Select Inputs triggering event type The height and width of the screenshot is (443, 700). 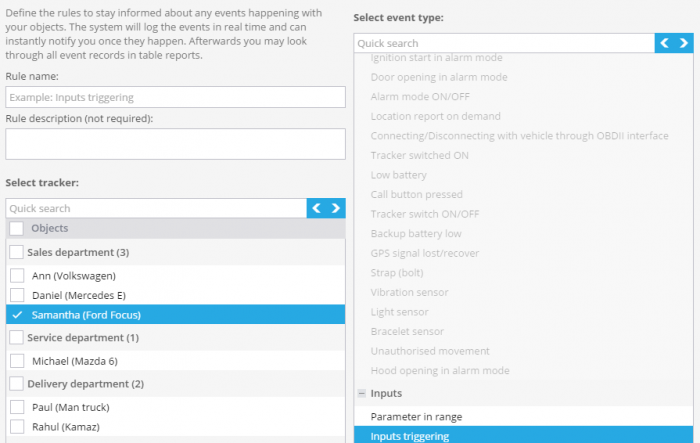(410, 436)
